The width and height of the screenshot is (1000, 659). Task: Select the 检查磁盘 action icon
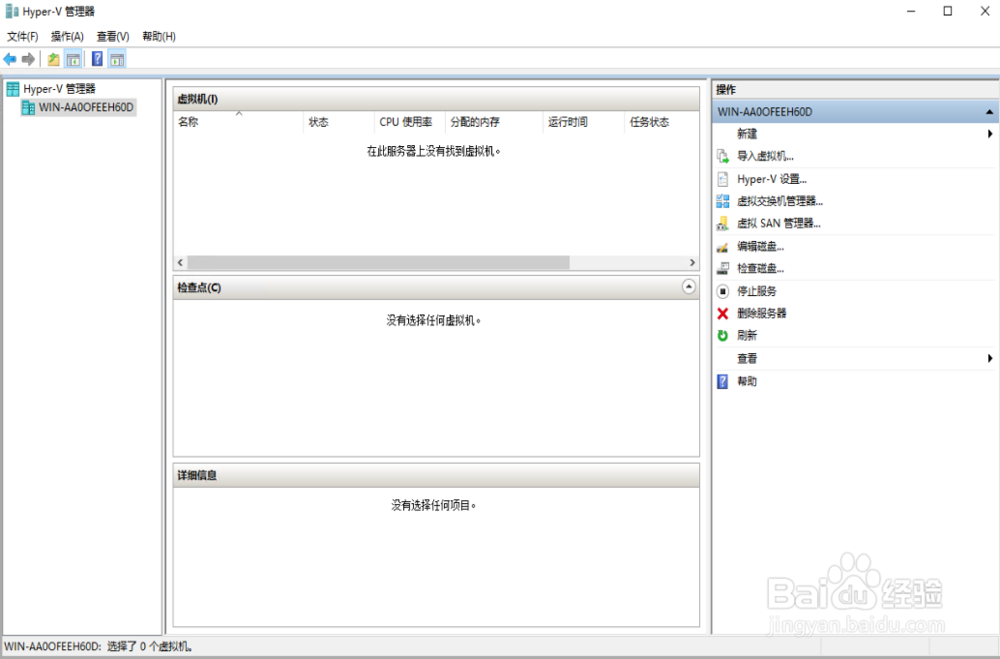[x=723, y=267]
